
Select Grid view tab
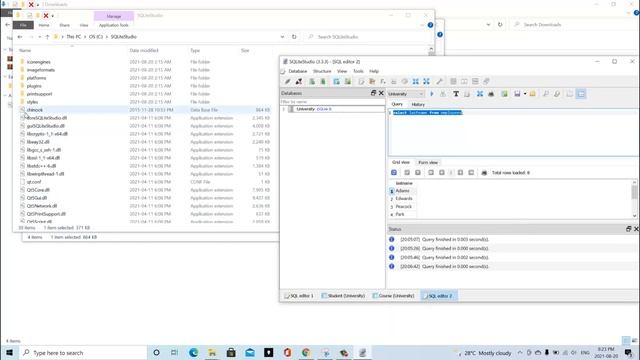click(x=401, y=162)
